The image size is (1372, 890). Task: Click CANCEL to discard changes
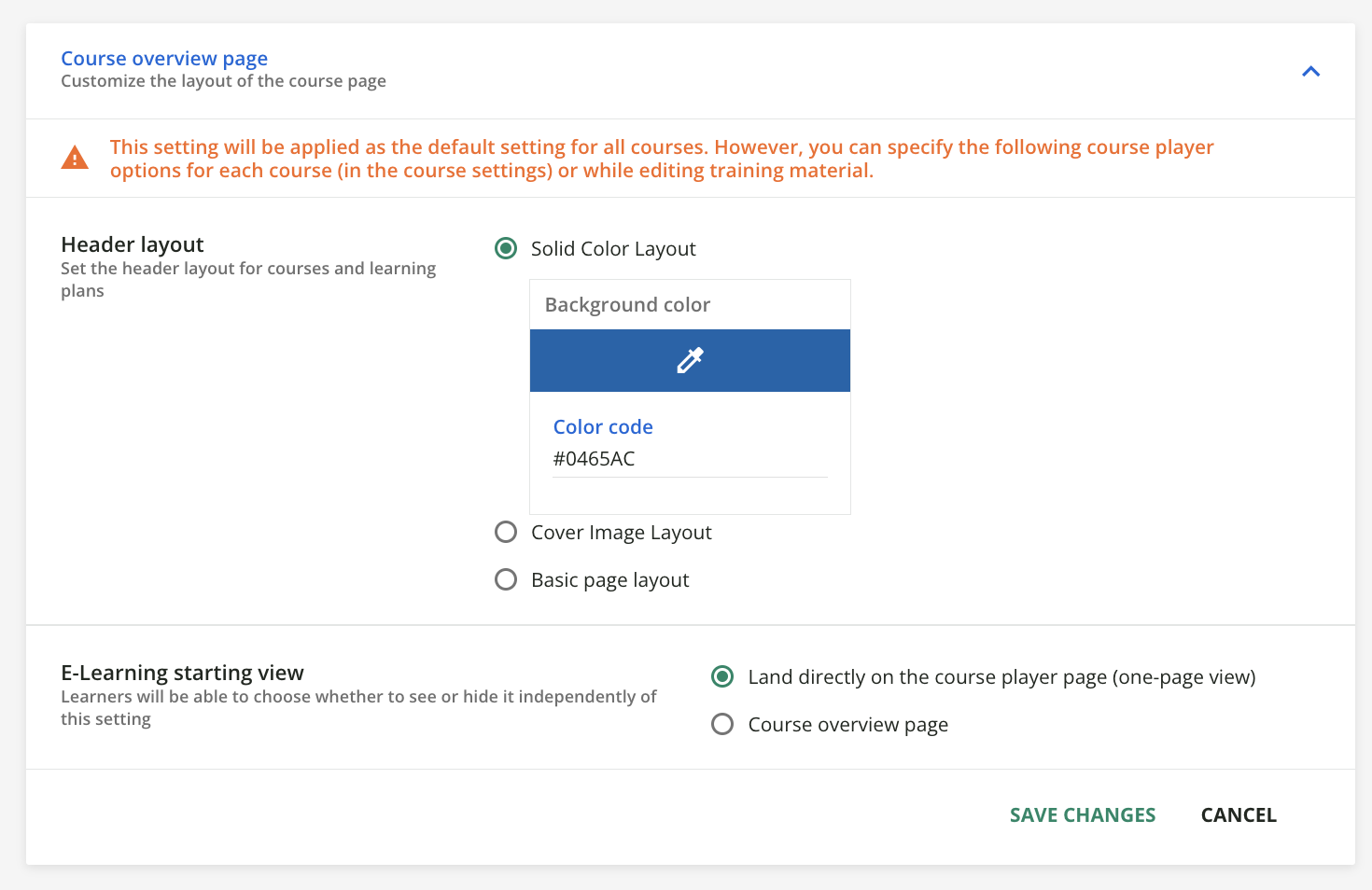(x=1239, y=814)
